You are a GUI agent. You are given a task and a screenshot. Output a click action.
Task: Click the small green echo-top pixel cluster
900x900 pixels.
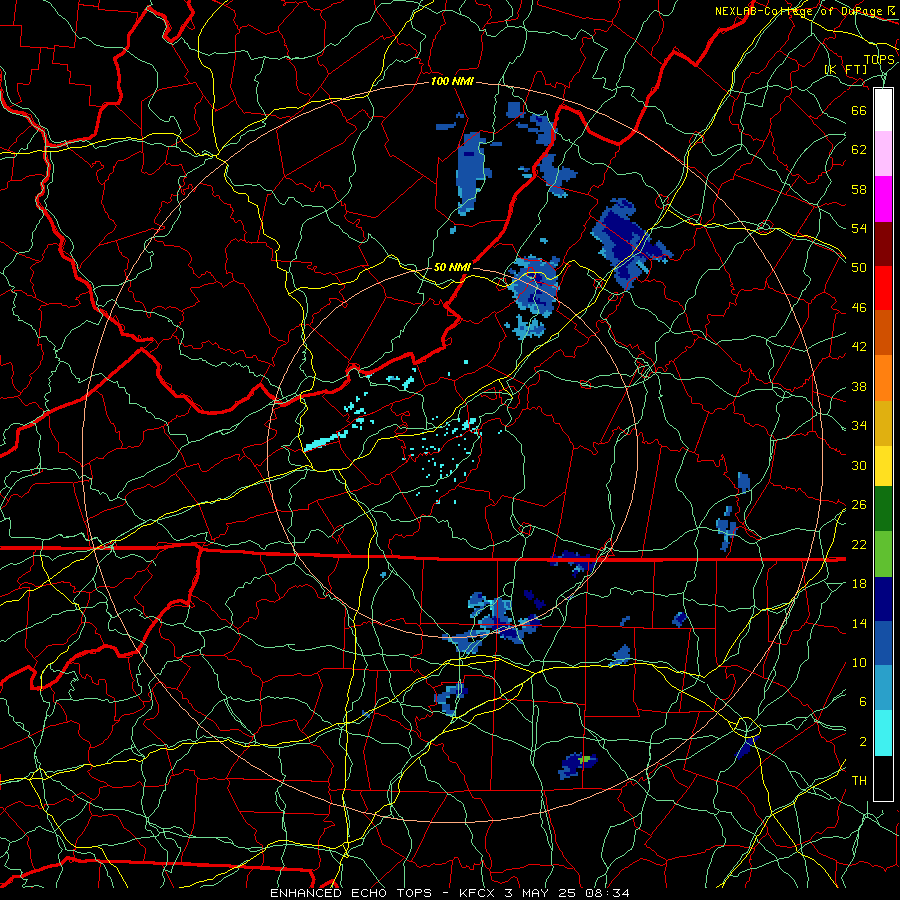click(585, 760)
